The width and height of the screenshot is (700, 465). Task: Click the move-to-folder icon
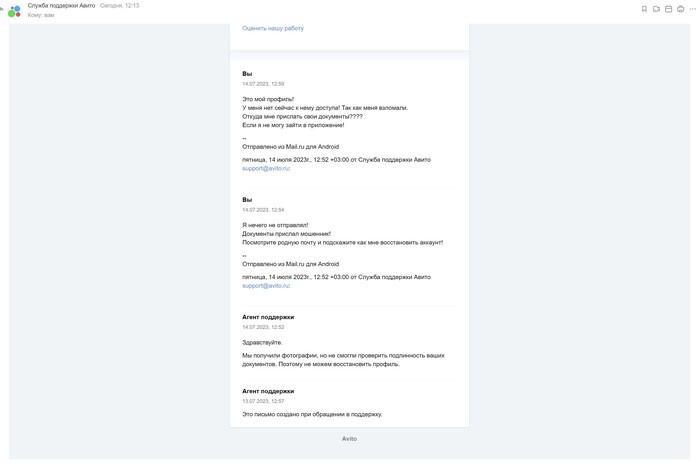pos(656,9)
